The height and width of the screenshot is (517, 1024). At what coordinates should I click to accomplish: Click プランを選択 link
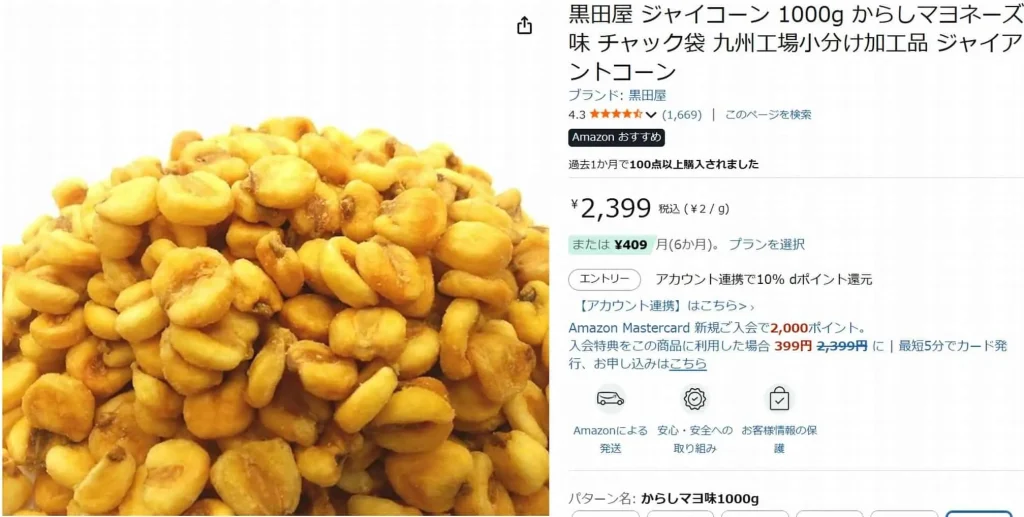click(767, 245)
